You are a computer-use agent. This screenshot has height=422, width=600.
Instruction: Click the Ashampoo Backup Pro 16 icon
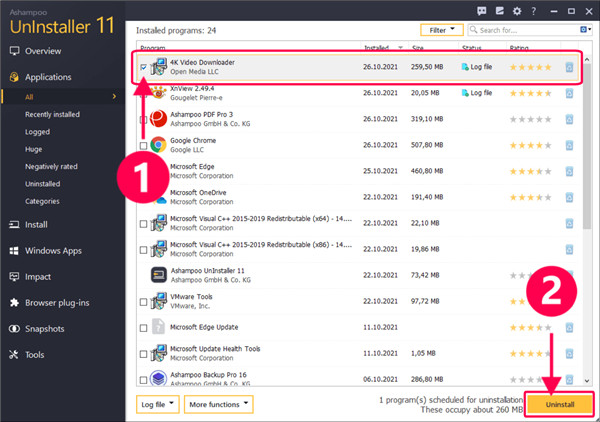click(x=159, y=379)
